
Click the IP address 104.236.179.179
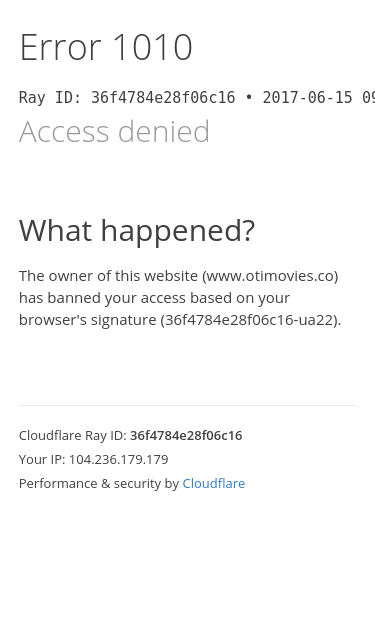point(118,459)
